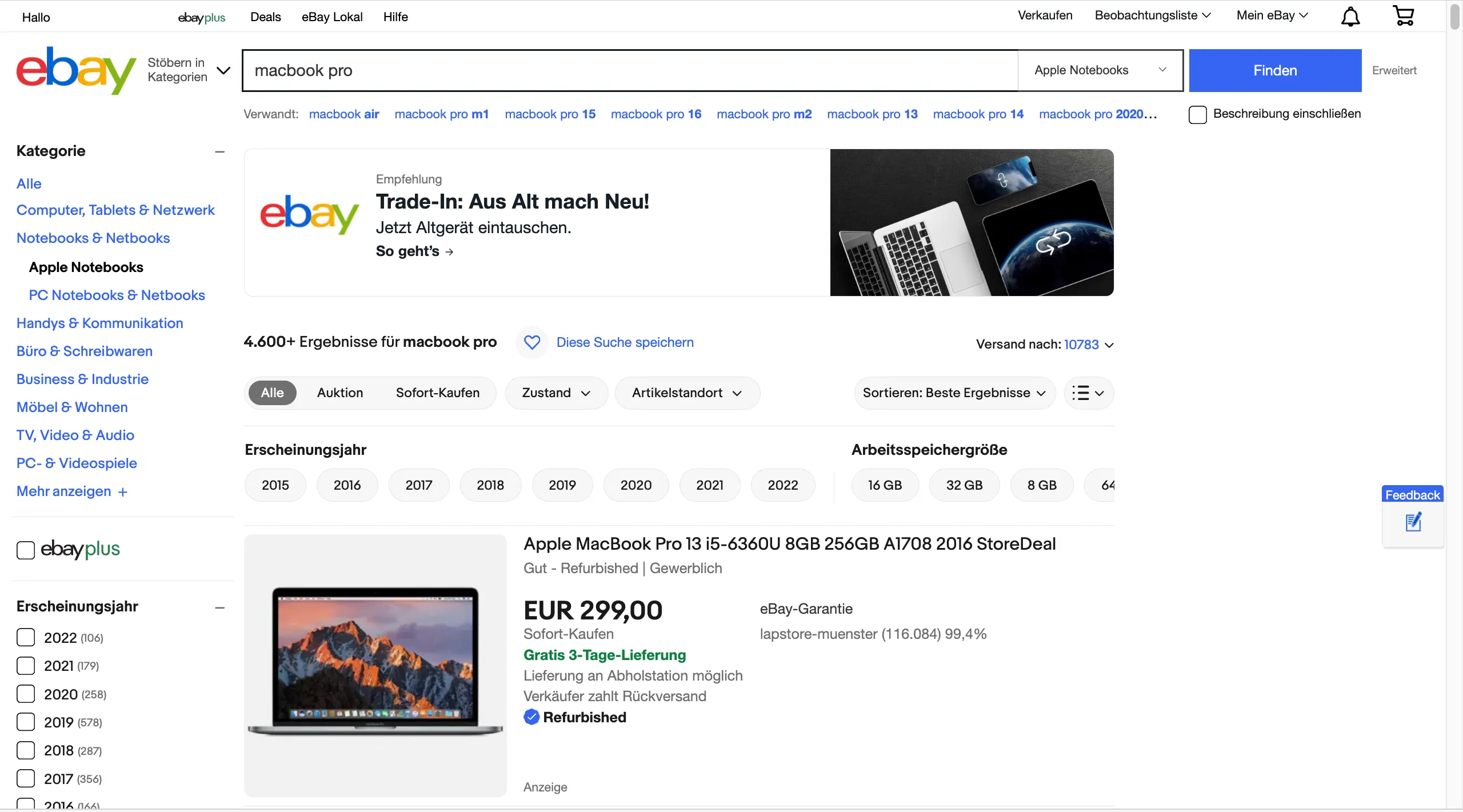Switch to the Auktion tab
Image resolution: width=1463 pixels, height=812 pixels.
[340, 393]
